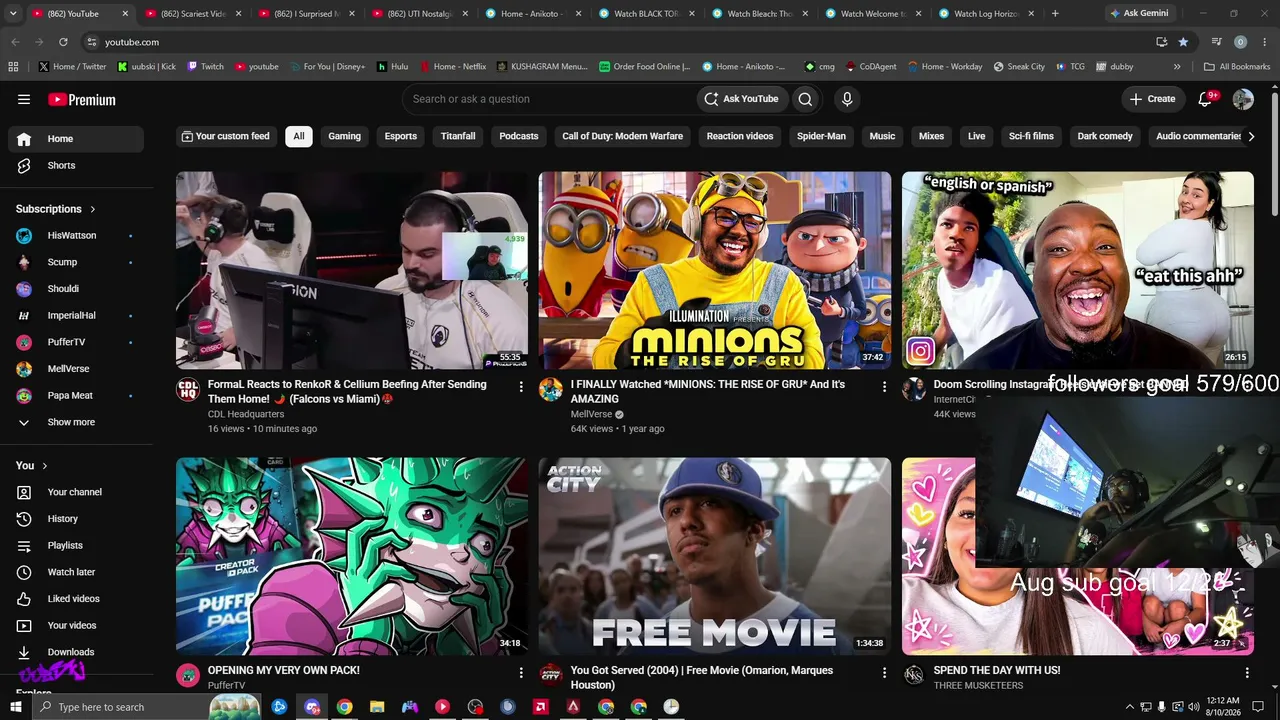Select the Reaction videos filter chip
The image size is (1280, 720).
pos(740,137)
